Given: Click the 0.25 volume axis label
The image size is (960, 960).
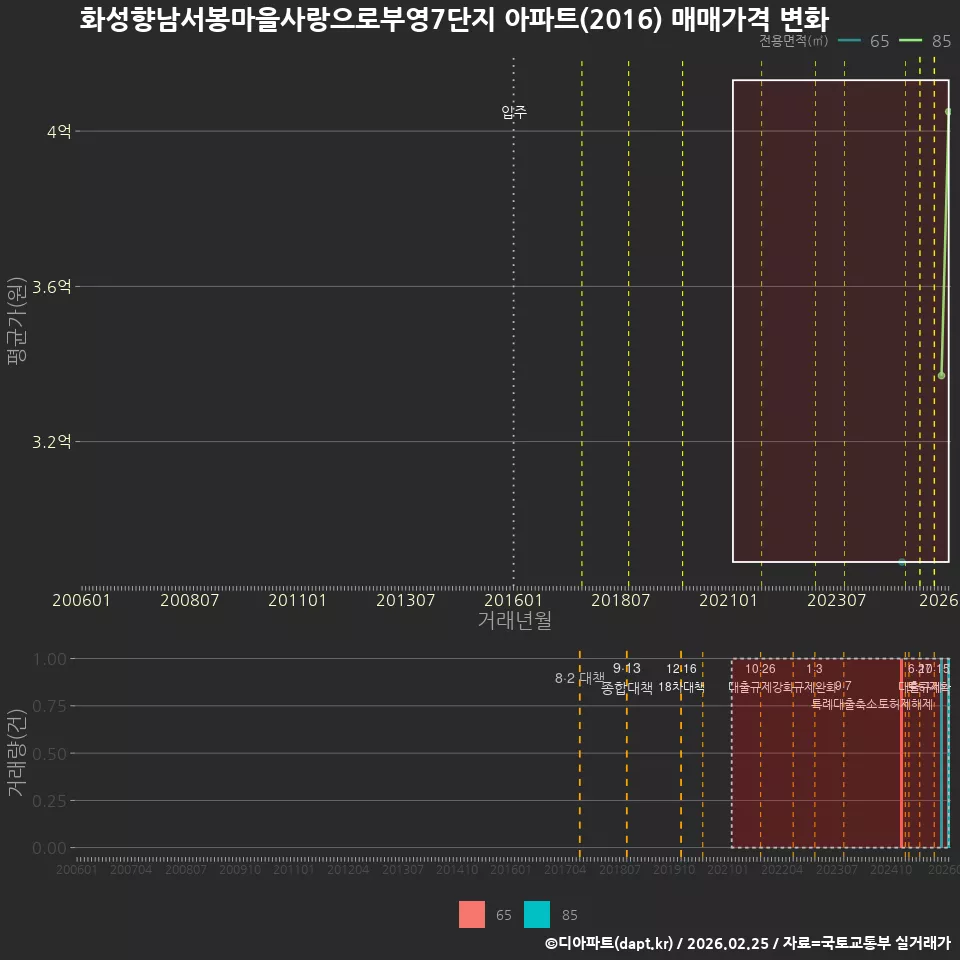Looking at the screenshot, I should pyautogui.click(x=50, y=801).
